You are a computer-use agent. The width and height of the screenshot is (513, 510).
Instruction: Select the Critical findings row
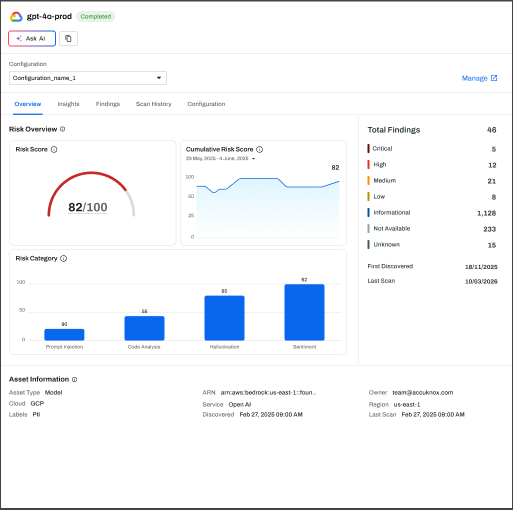tap(432, 149)
